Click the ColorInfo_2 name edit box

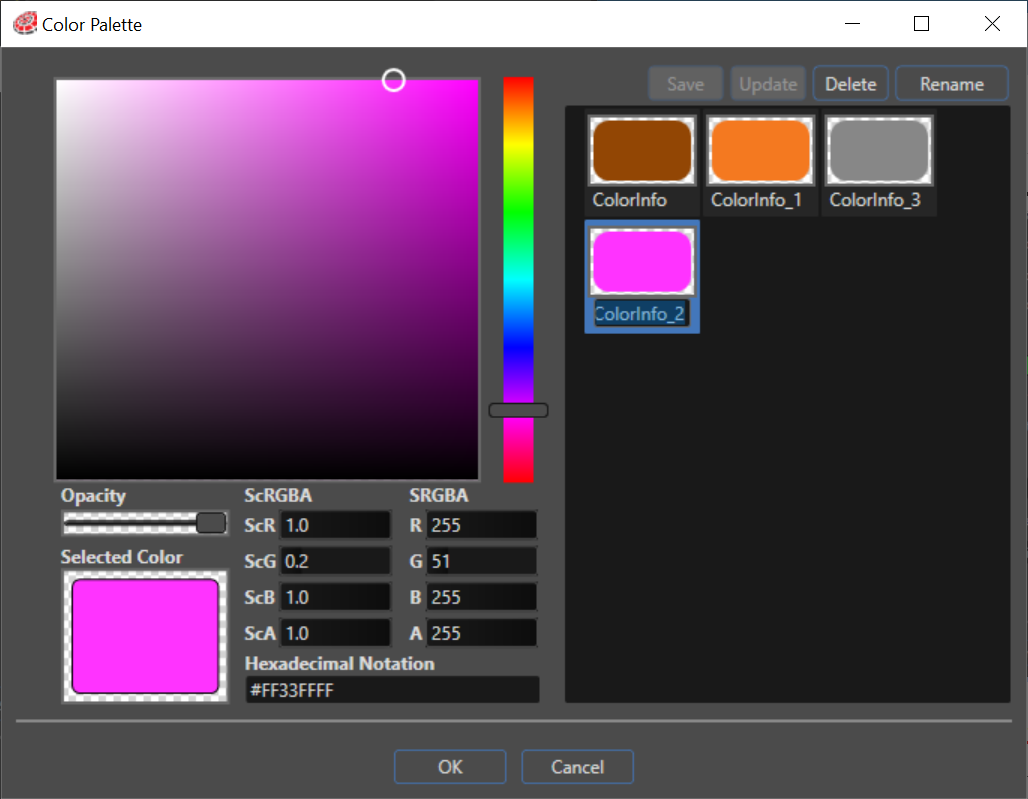641,314
